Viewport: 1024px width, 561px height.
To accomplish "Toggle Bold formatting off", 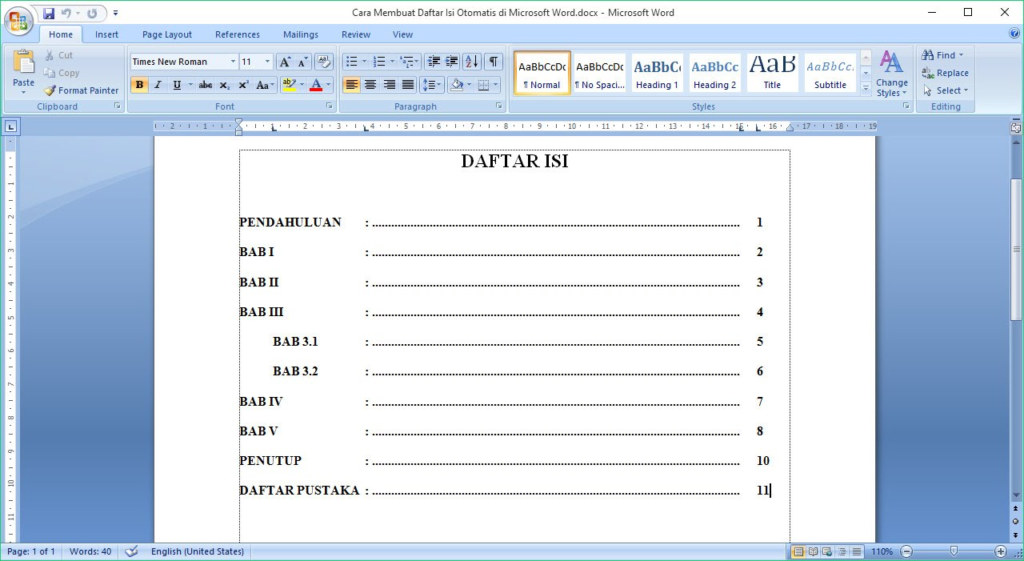I will coord(139,85).
